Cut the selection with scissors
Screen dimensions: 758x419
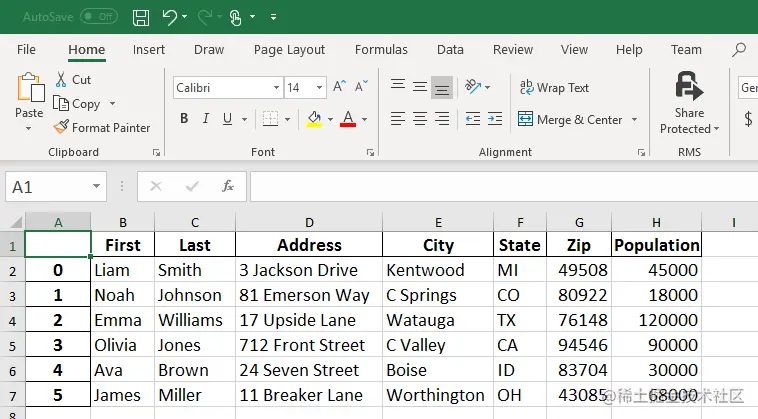click(73, 80)
